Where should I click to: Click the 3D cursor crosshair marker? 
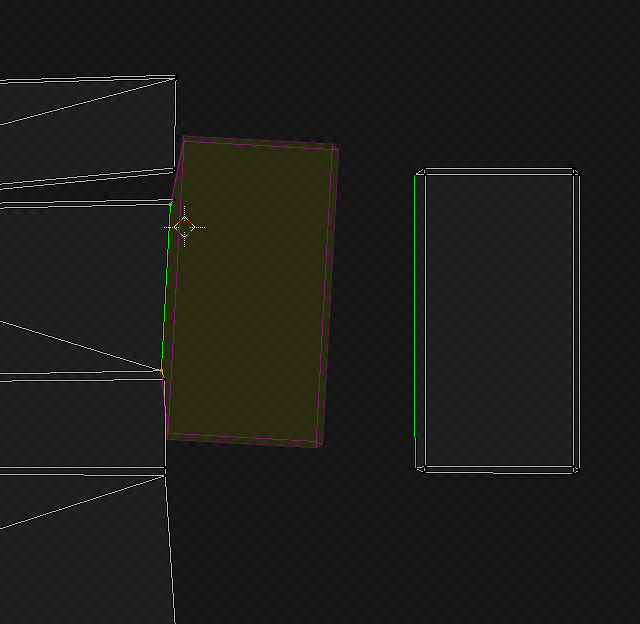coord(184,227)
